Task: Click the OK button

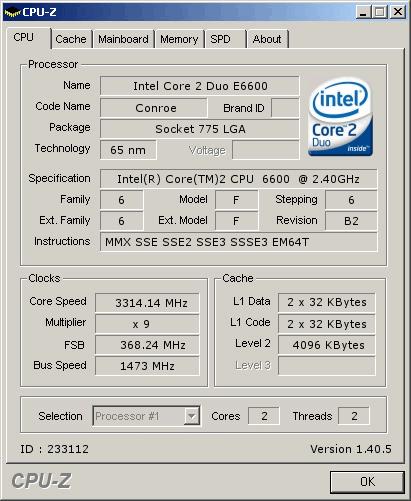Action: pyautogui.click(x=367, y=482)
